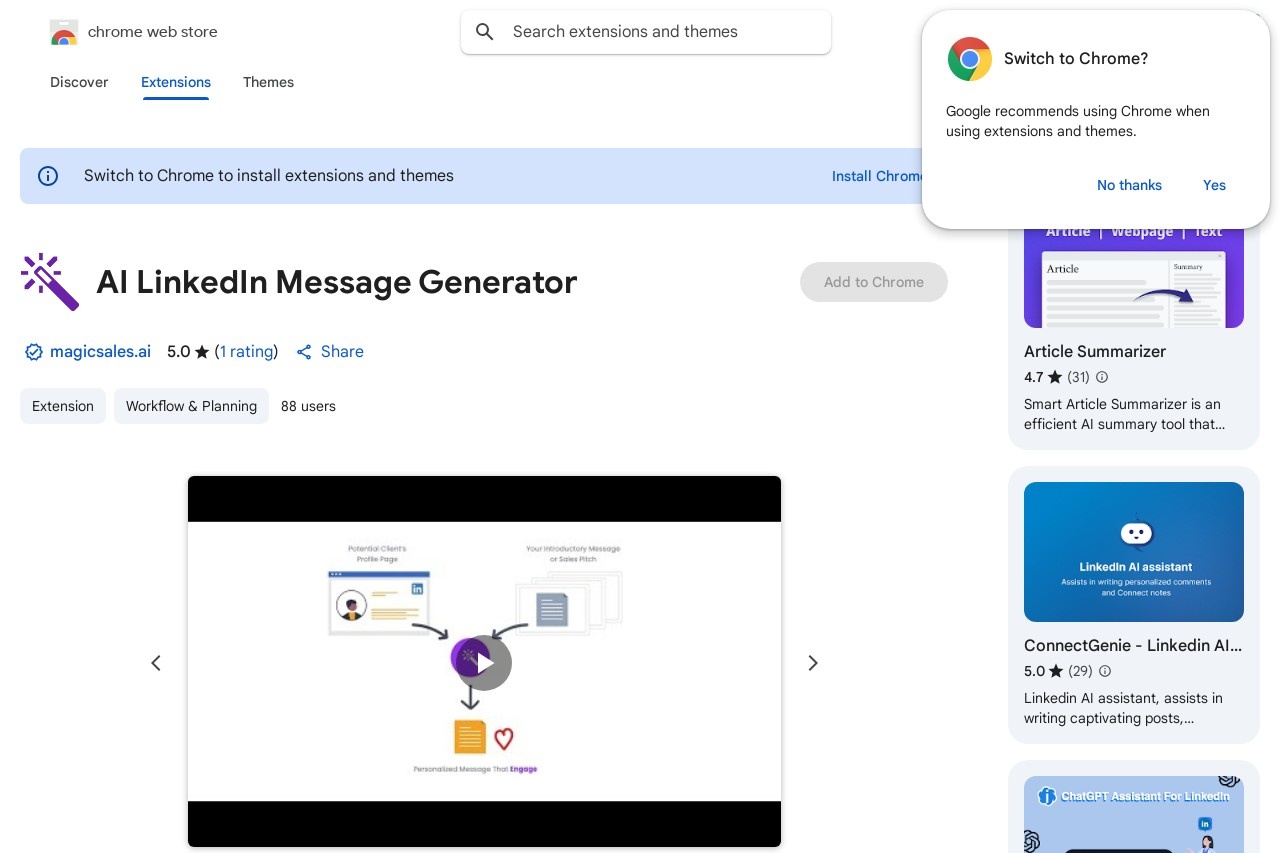Viewport: 1280px width, 853px height.
Task: Click the Share icon
Action: [x=305, y=352]
